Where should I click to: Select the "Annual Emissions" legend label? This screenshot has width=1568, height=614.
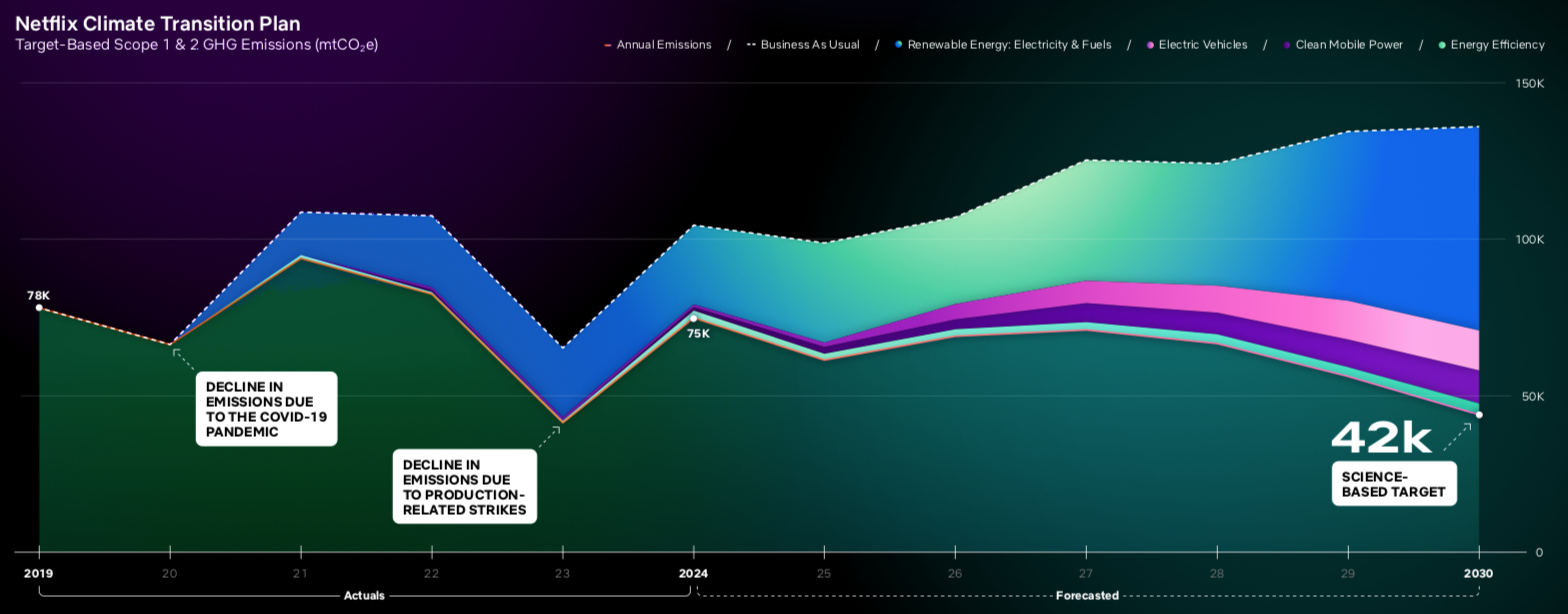click(x=664, y=45)
